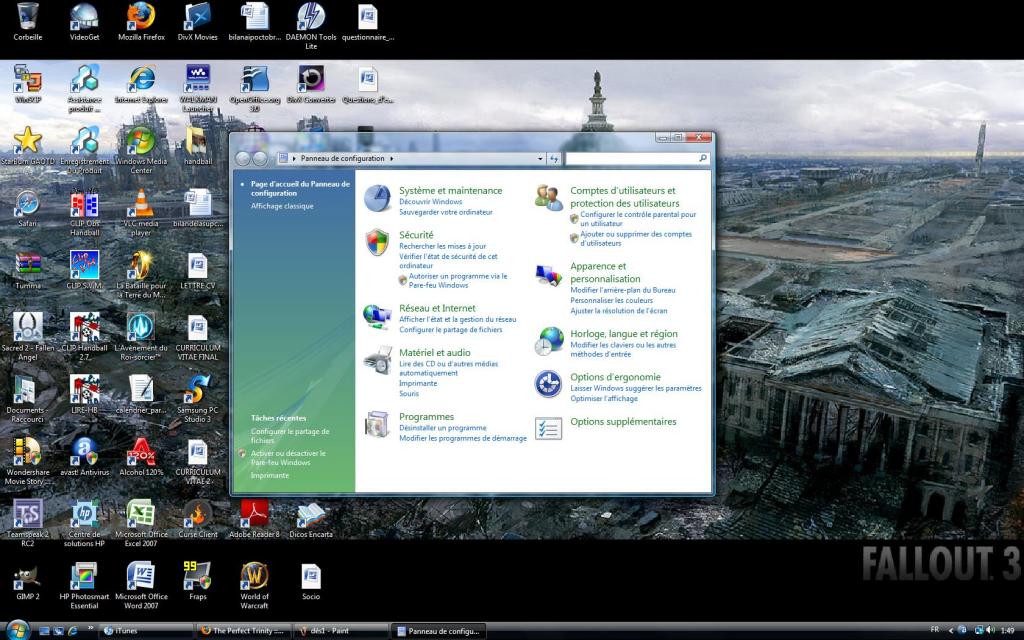Select the VideoGet desktop icon

coord(84,22)
